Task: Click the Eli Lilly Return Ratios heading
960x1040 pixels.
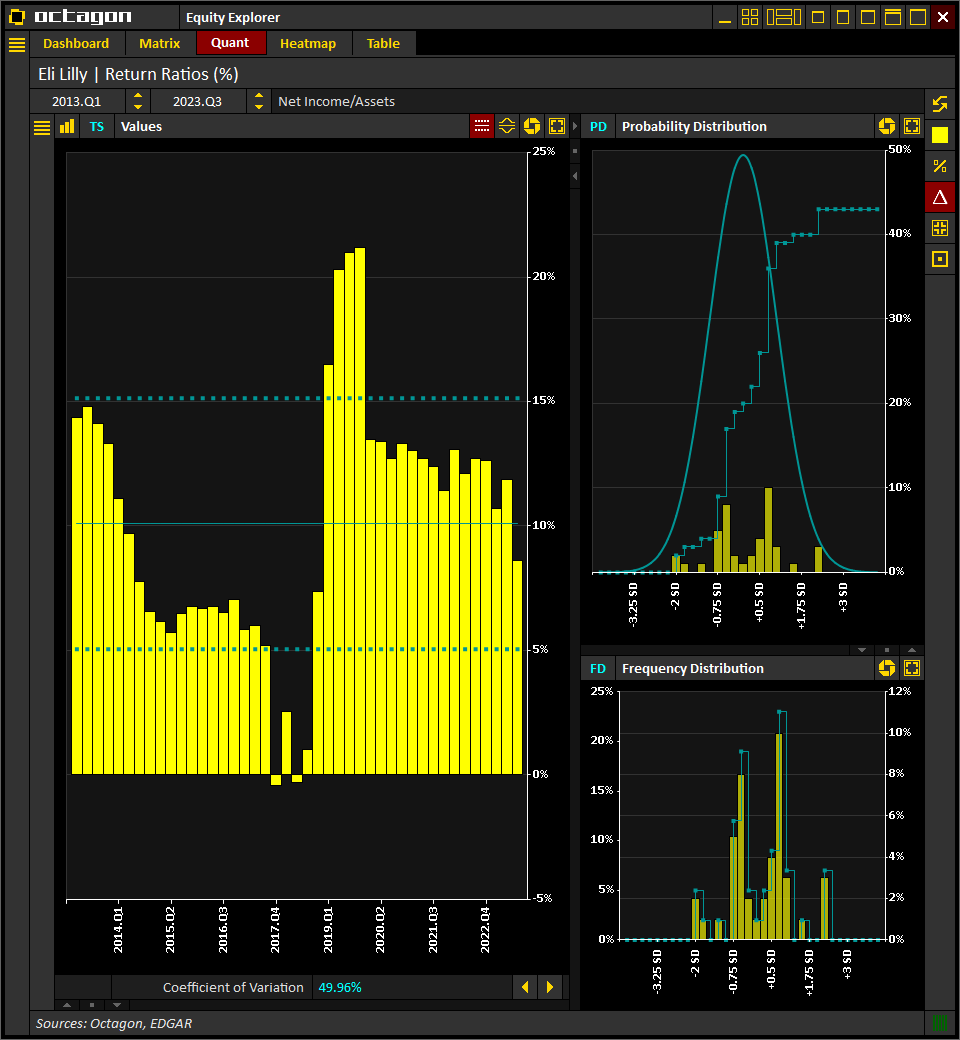Action: (x=138, y=74)
